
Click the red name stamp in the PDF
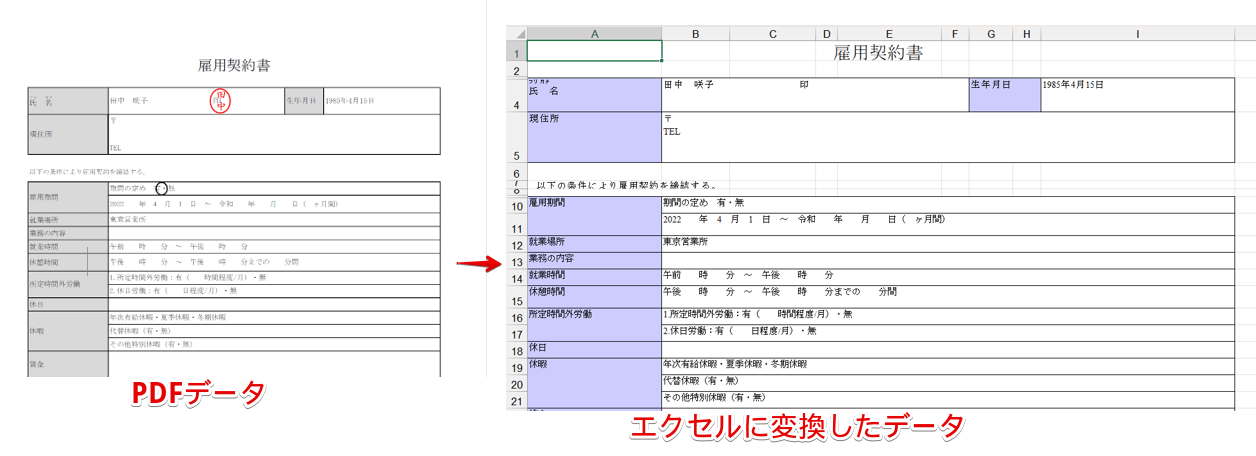(221, 100)
